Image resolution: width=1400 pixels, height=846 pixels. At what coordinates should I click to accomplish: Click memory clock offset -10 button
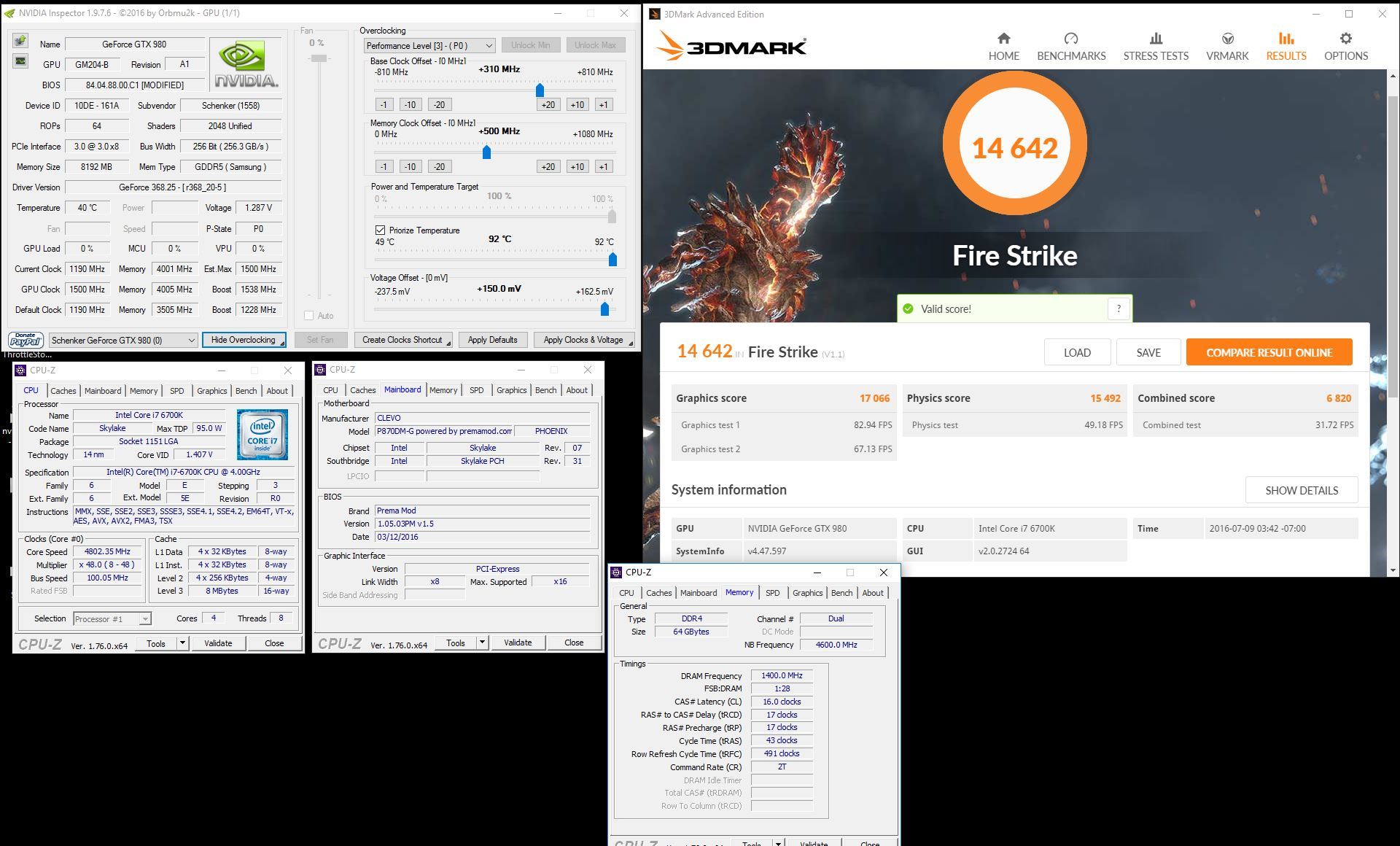click(411, 167)
